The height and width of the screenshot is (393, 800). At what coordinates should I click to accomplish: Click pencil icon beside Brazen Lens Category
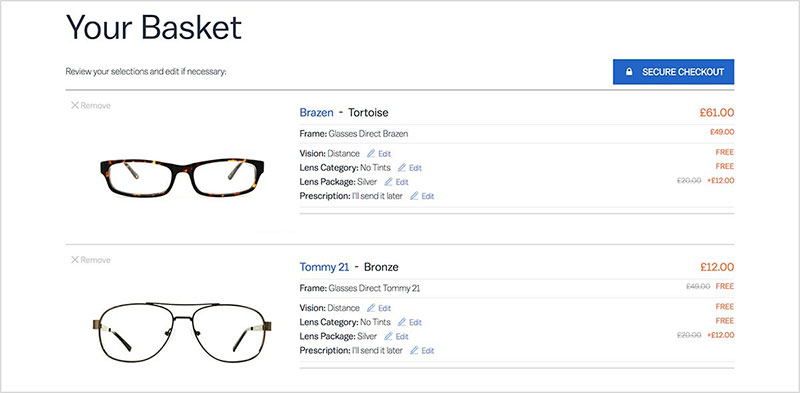402,167
